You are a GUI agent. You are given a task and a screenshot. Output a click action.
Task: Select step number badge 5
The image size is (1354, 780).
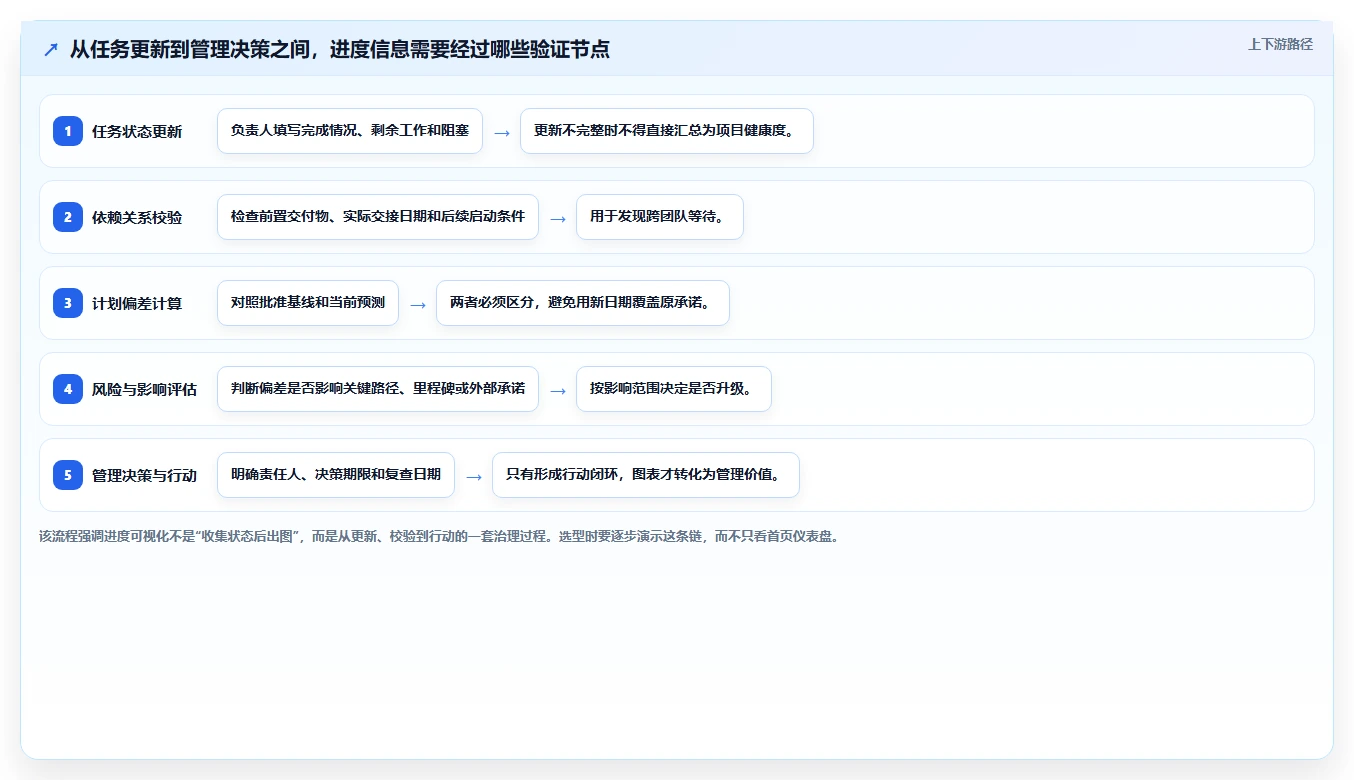click(68, 474)
